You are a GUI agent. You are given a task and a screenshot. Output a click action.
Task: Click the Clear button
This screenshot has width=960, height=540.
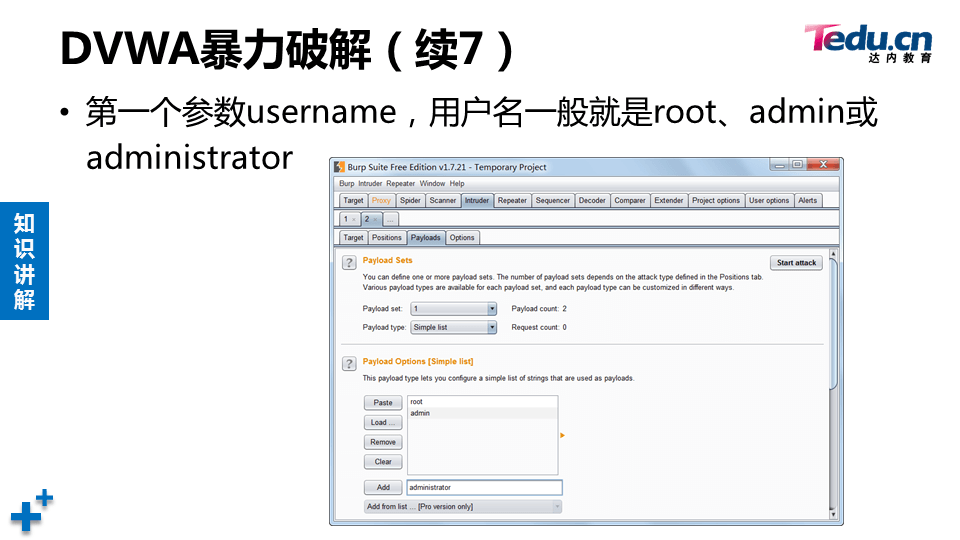(x=383, y=462)
